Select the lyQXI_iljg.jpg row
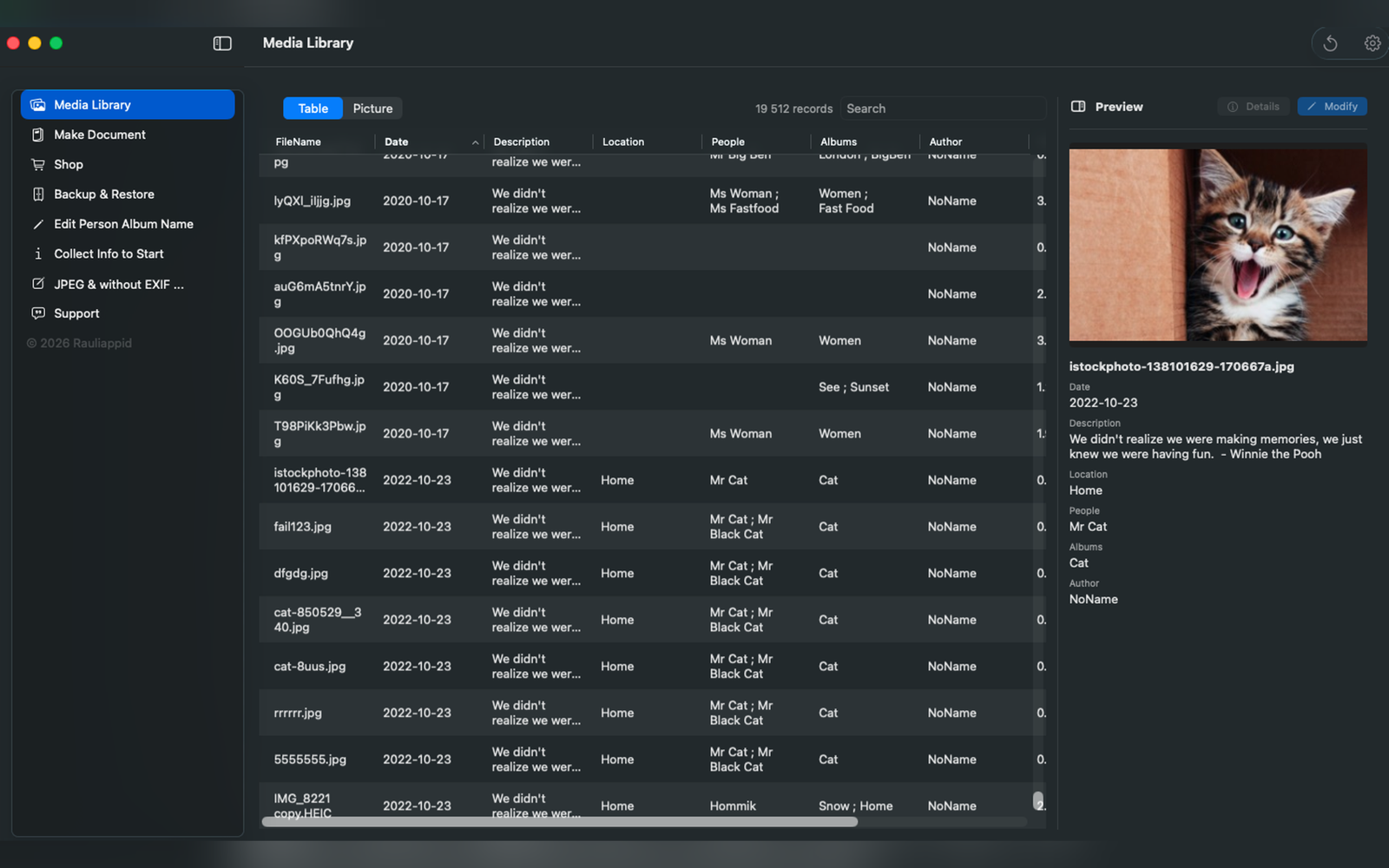The image size is (1389, 868). [x=653, y=201]
